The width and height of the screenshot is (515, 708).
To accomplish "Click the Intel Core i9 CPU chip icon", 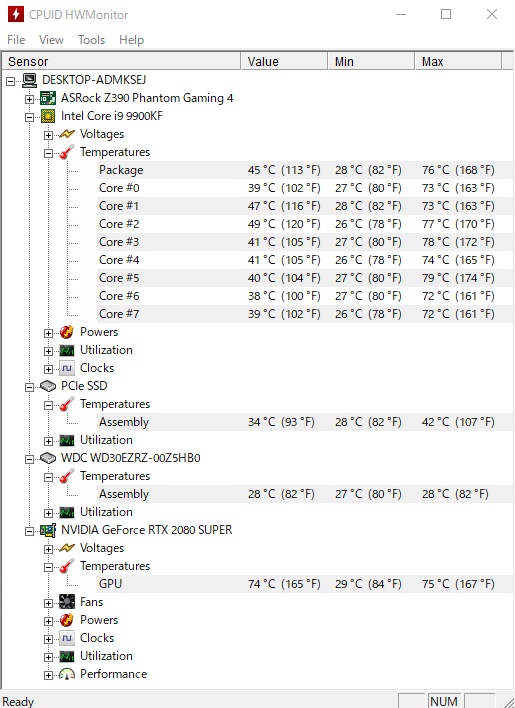I will (x=48, y=116).
